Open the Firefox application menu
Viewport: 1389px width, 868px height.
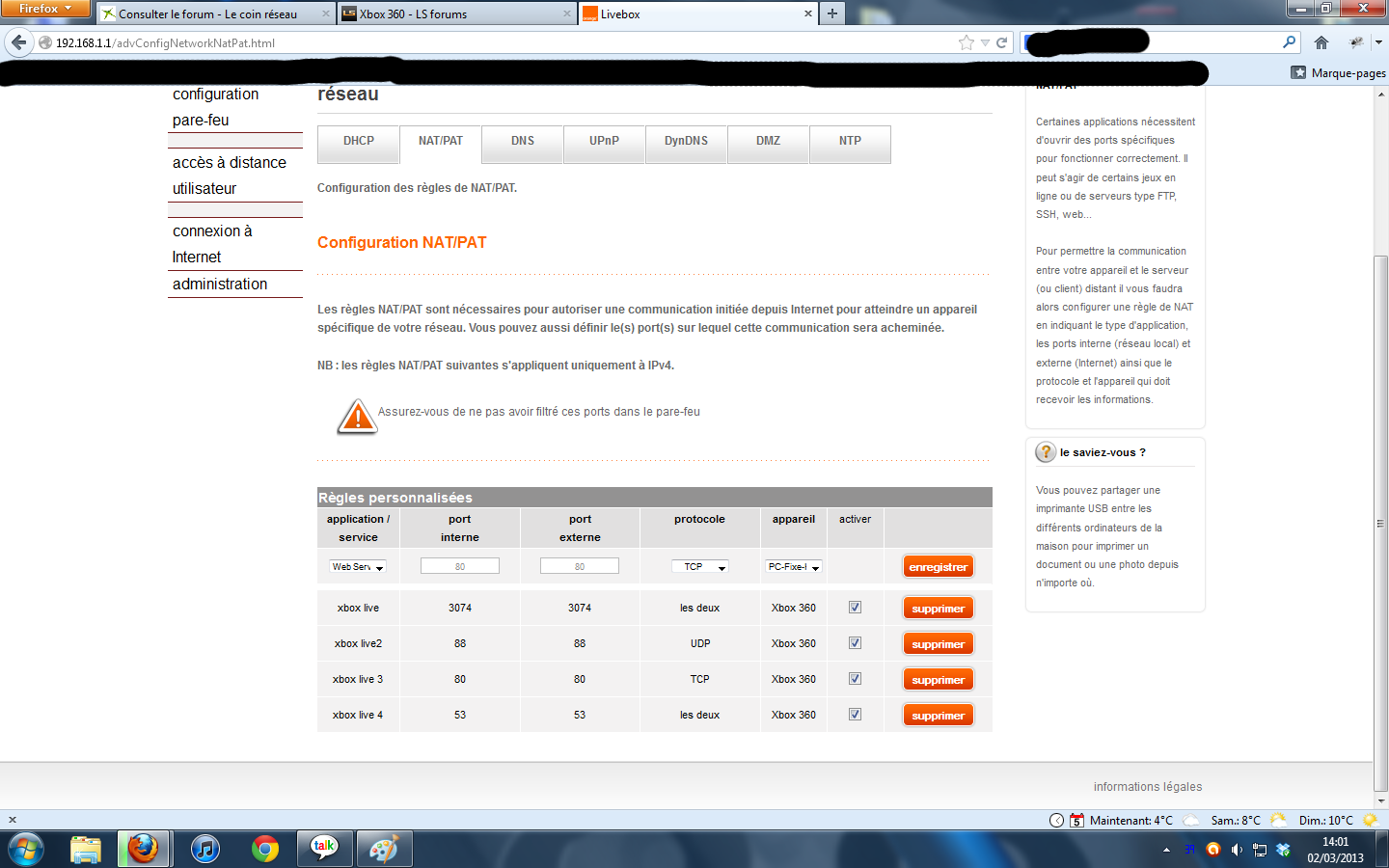(x=45, y=9)
